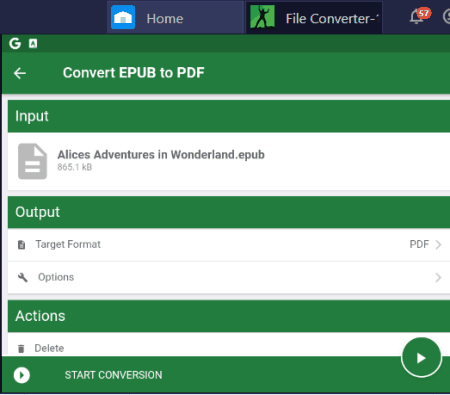Click the circular play floating button

tap(421, 358)
